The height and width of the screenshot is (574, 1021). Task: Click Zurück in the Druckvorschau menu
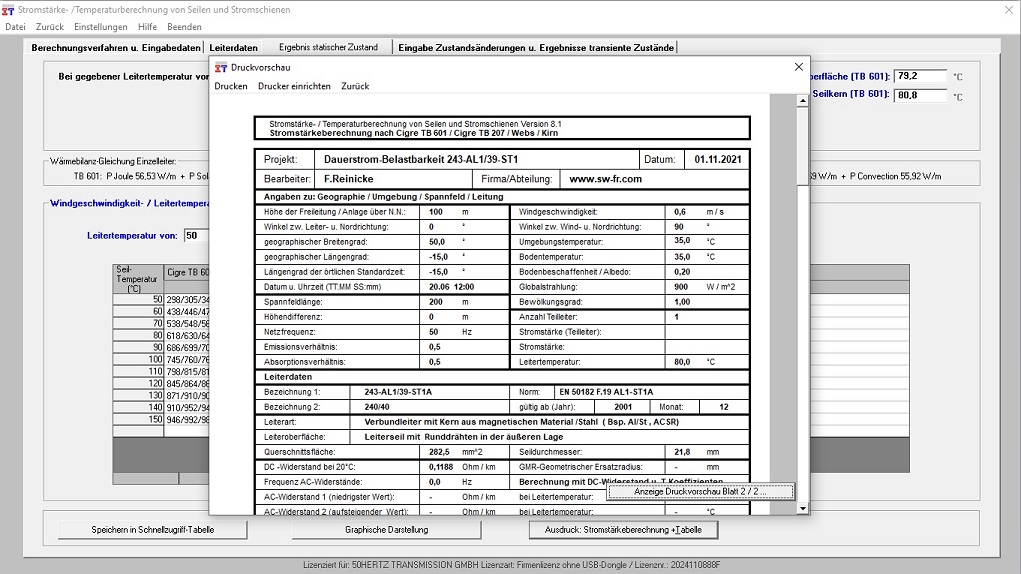tap(355, 86)
